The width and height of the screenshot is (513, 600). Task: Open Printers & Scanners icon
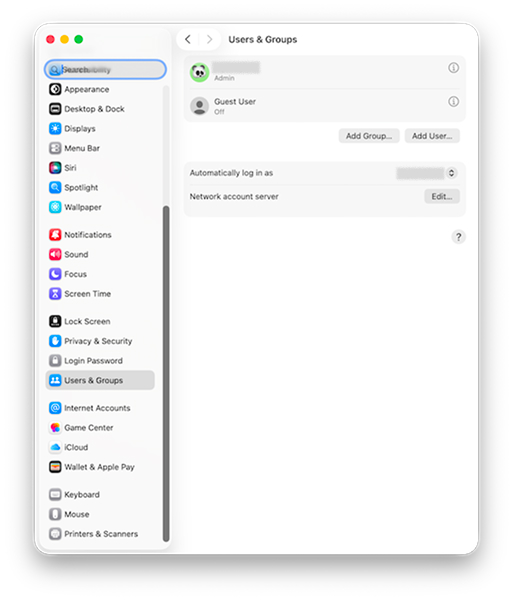coord(55,533)
